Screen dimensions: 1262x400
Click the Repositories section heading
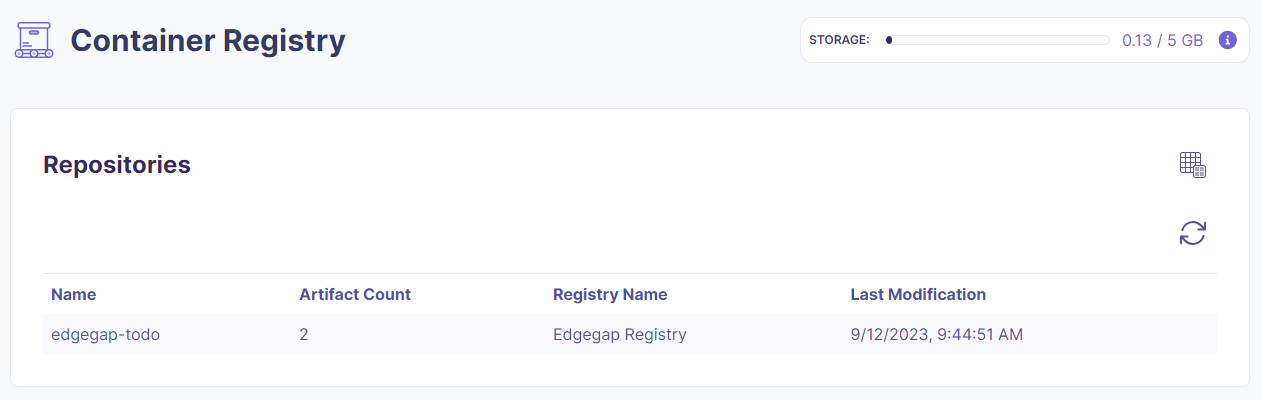click(x=117, y=165)
